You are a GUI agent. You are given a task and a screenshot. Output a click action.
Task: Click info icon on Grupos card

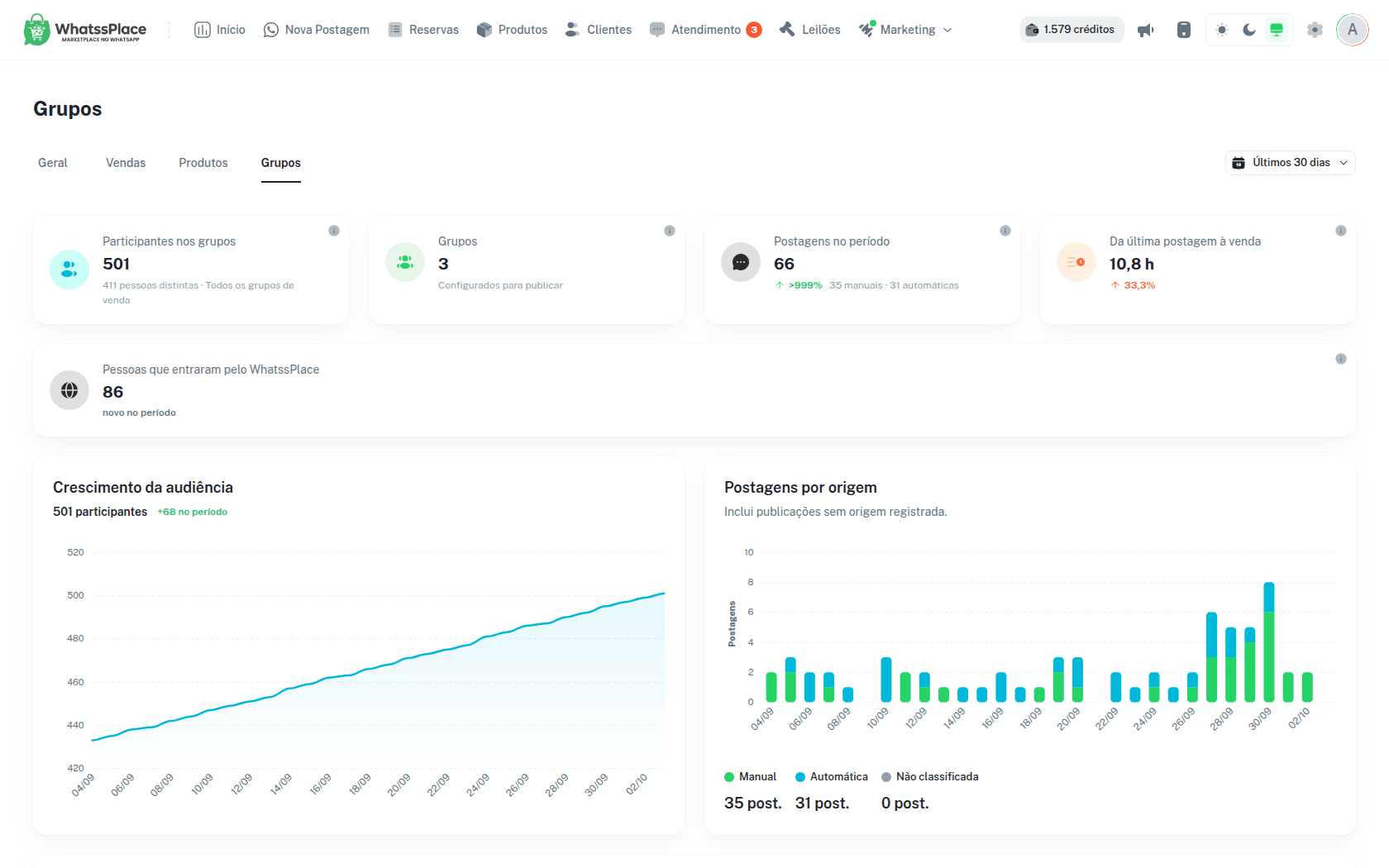(x=670, y=231)
